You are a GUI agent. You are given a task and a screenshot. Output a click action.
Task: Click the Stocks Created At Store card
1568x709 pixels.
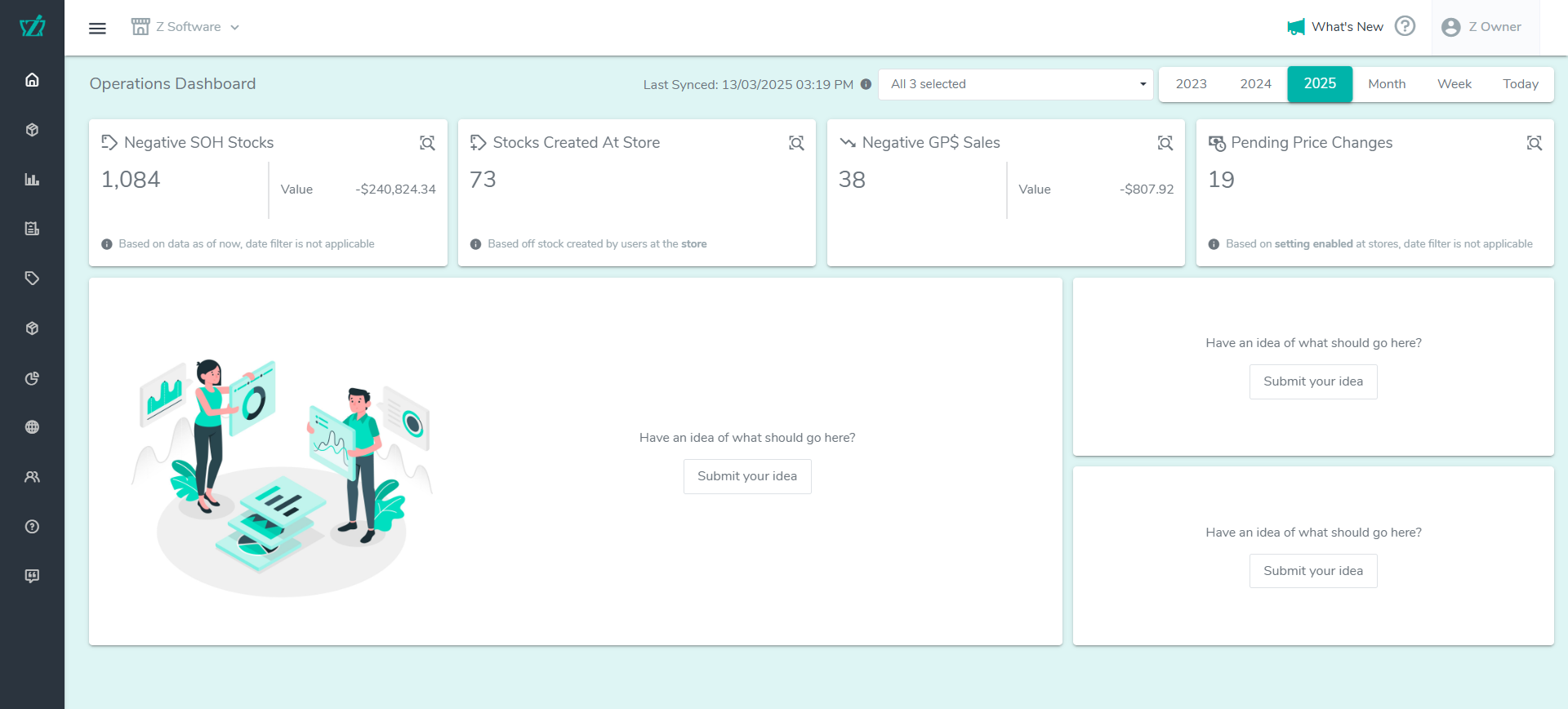coord(636,193)
